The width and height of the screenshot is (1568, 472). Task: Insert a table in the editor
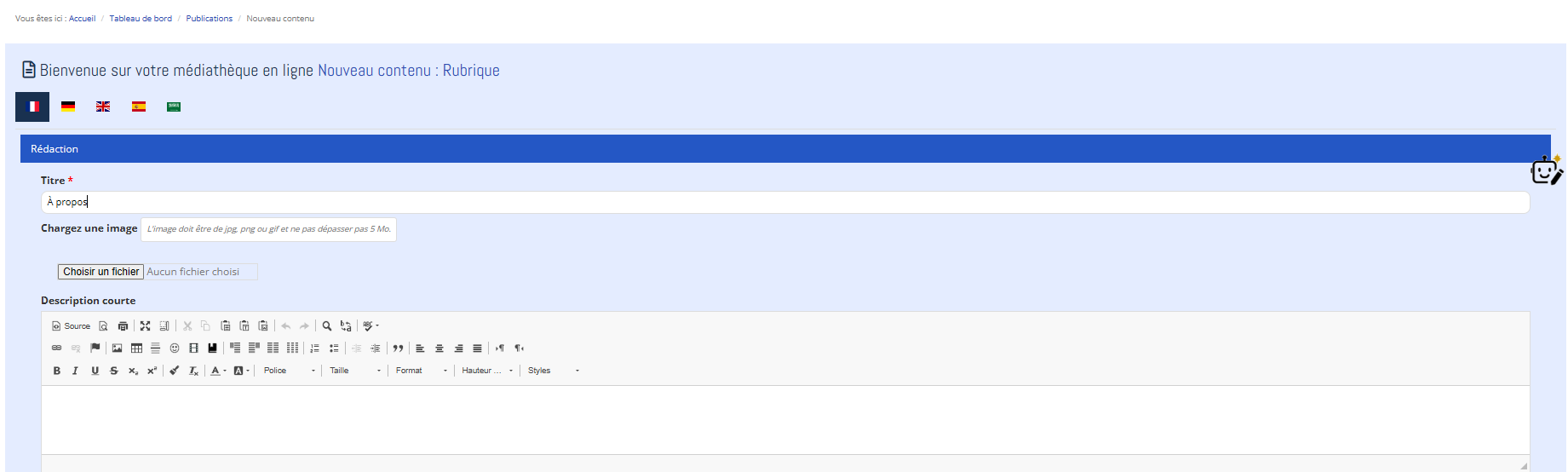(x=136, y=348)
